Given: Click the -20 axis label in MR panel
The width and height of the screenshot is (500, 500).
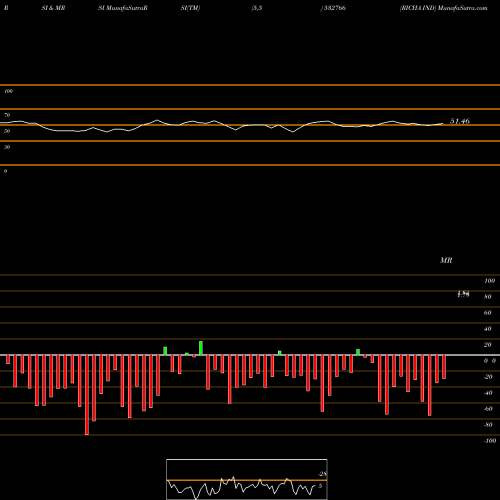Looking at the screenshot, I should [x=488, y=377].
